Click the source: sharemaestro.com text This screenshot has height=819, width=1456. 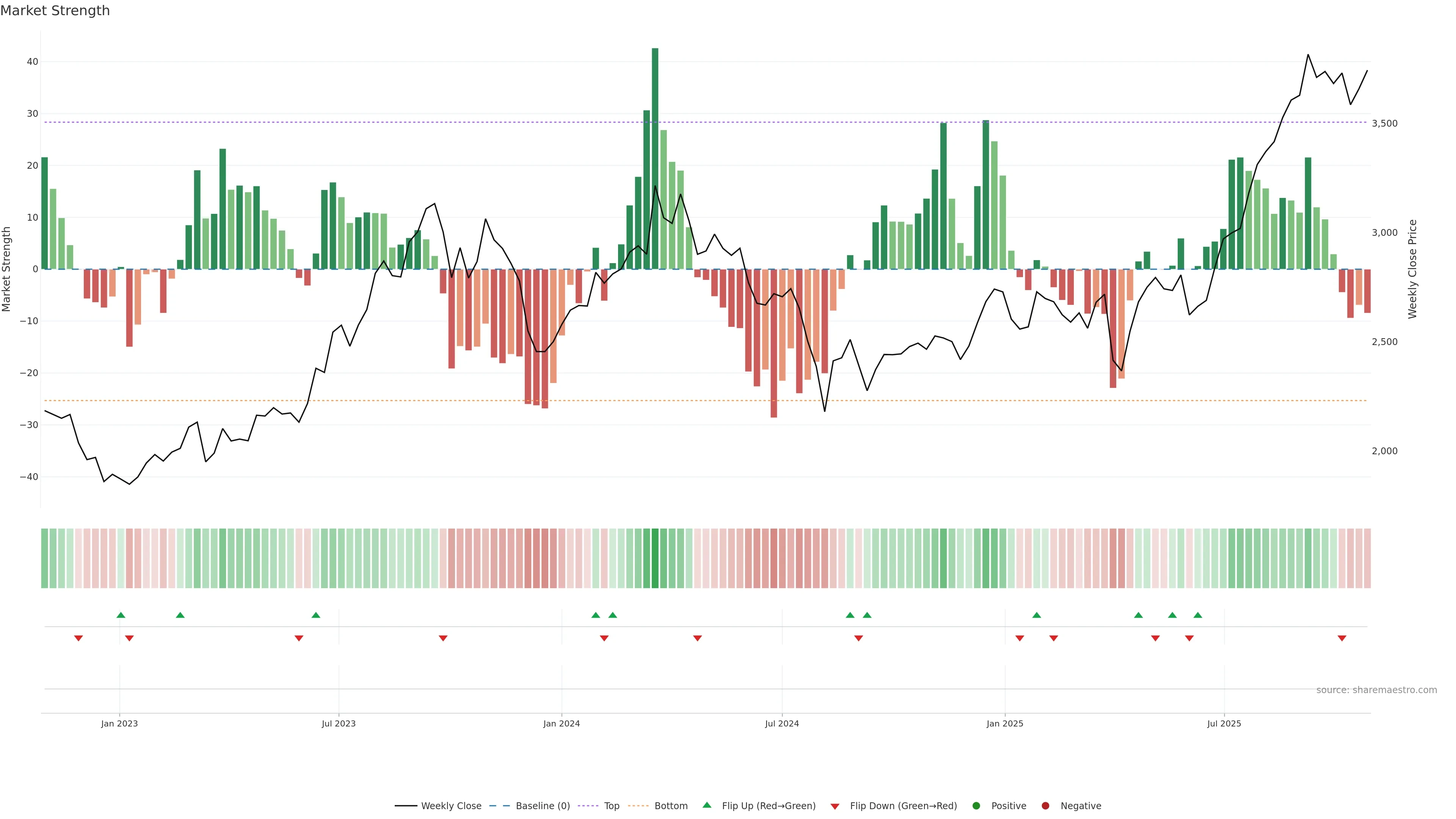pos(1376,690)
